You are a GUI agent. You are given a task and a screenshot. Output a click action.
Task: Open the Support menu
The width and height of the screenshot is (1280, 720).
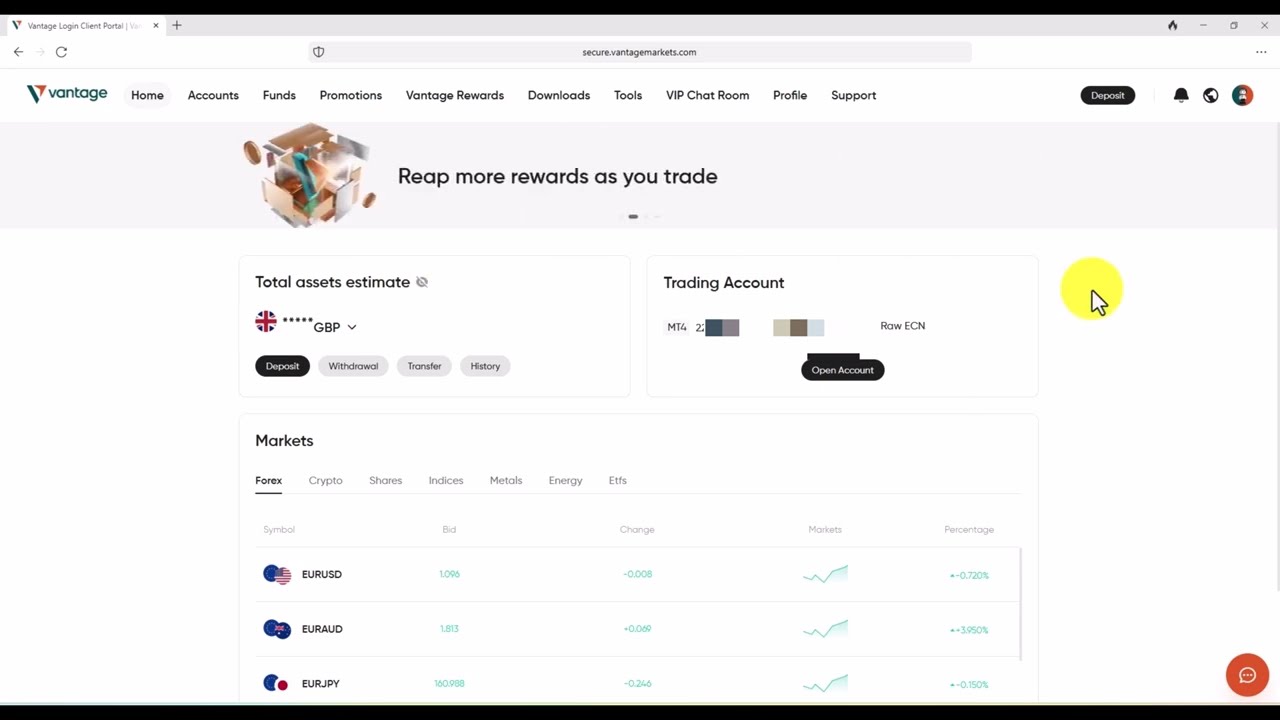coord(854,95)
